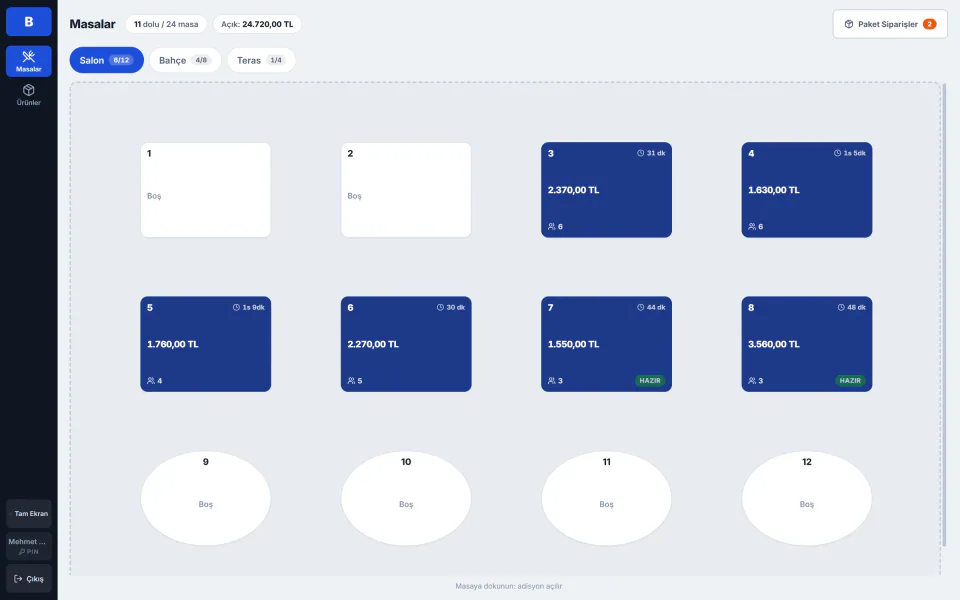Click the package icon in Paket Siparişler
This screenshot has width=960, height=600.
(849, 24)
